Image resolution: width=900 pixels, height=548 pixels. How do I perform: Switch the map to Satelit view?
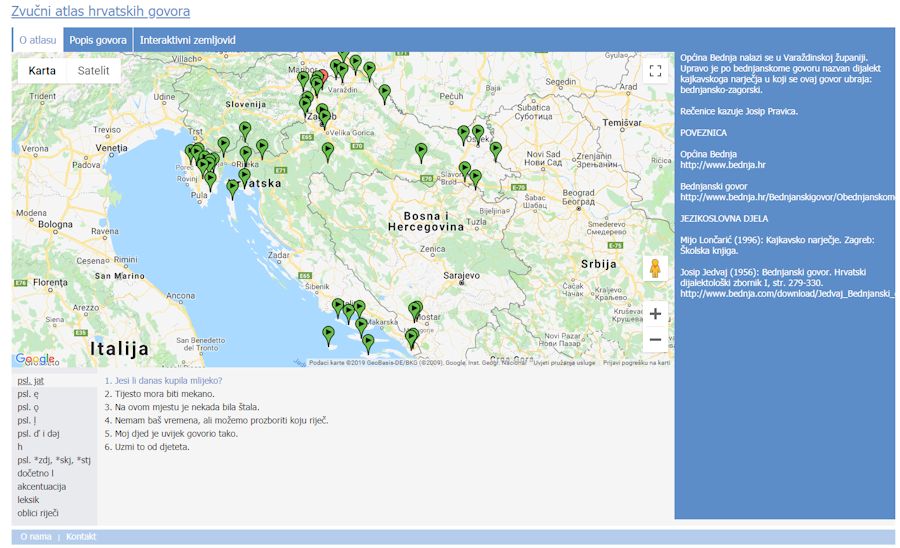(93, 70)
